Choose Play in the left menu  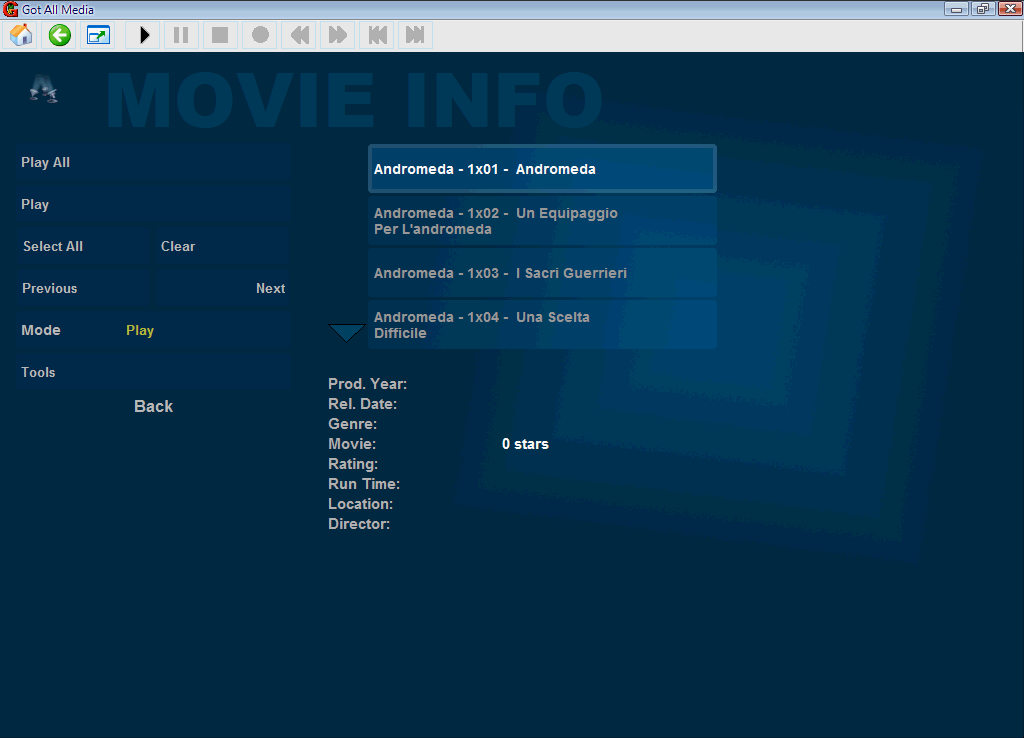[x=153, y=204]
